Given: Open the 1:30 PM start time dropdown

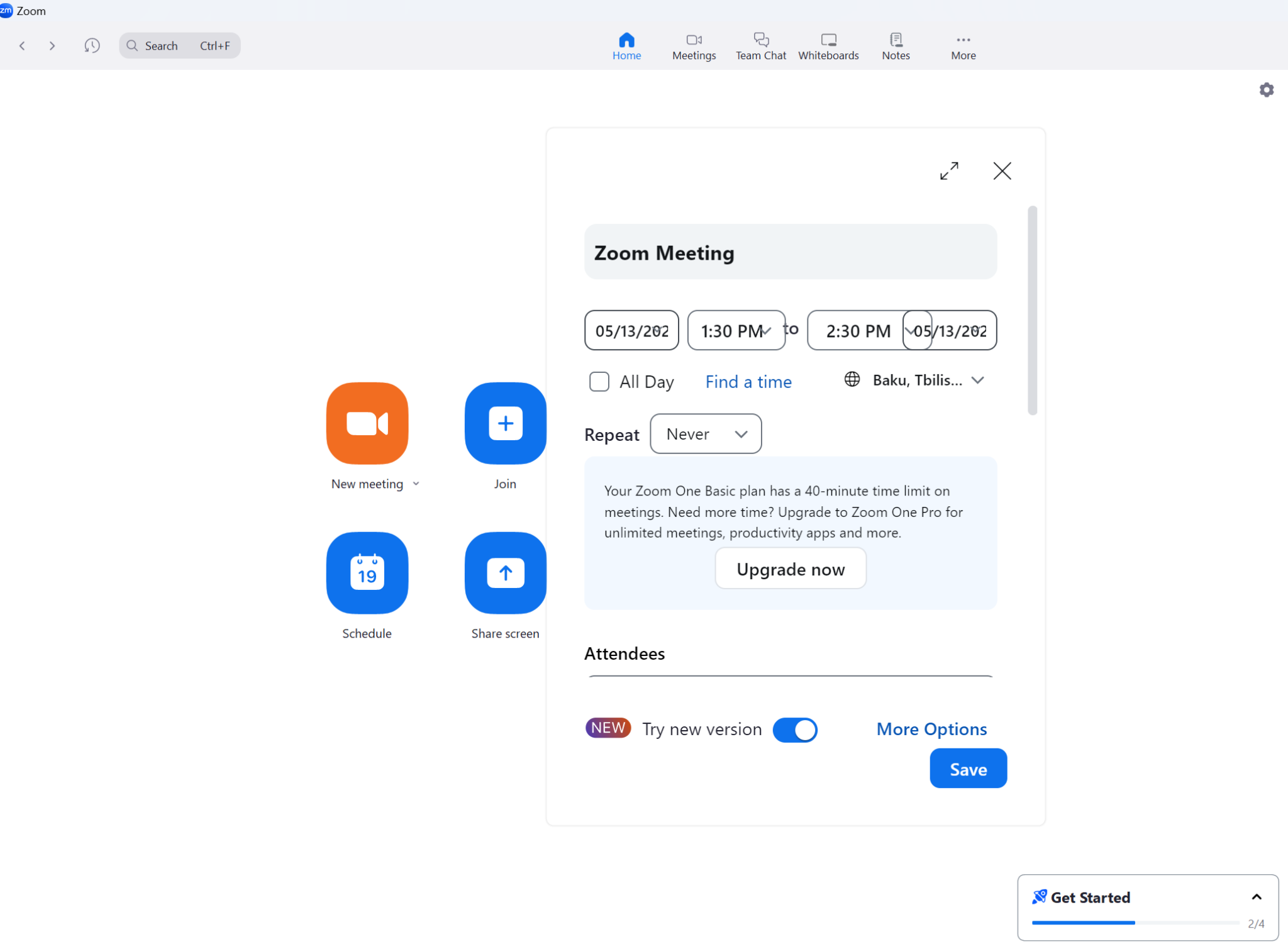Looking at the screenshot, I should click(x=736, y=330).
